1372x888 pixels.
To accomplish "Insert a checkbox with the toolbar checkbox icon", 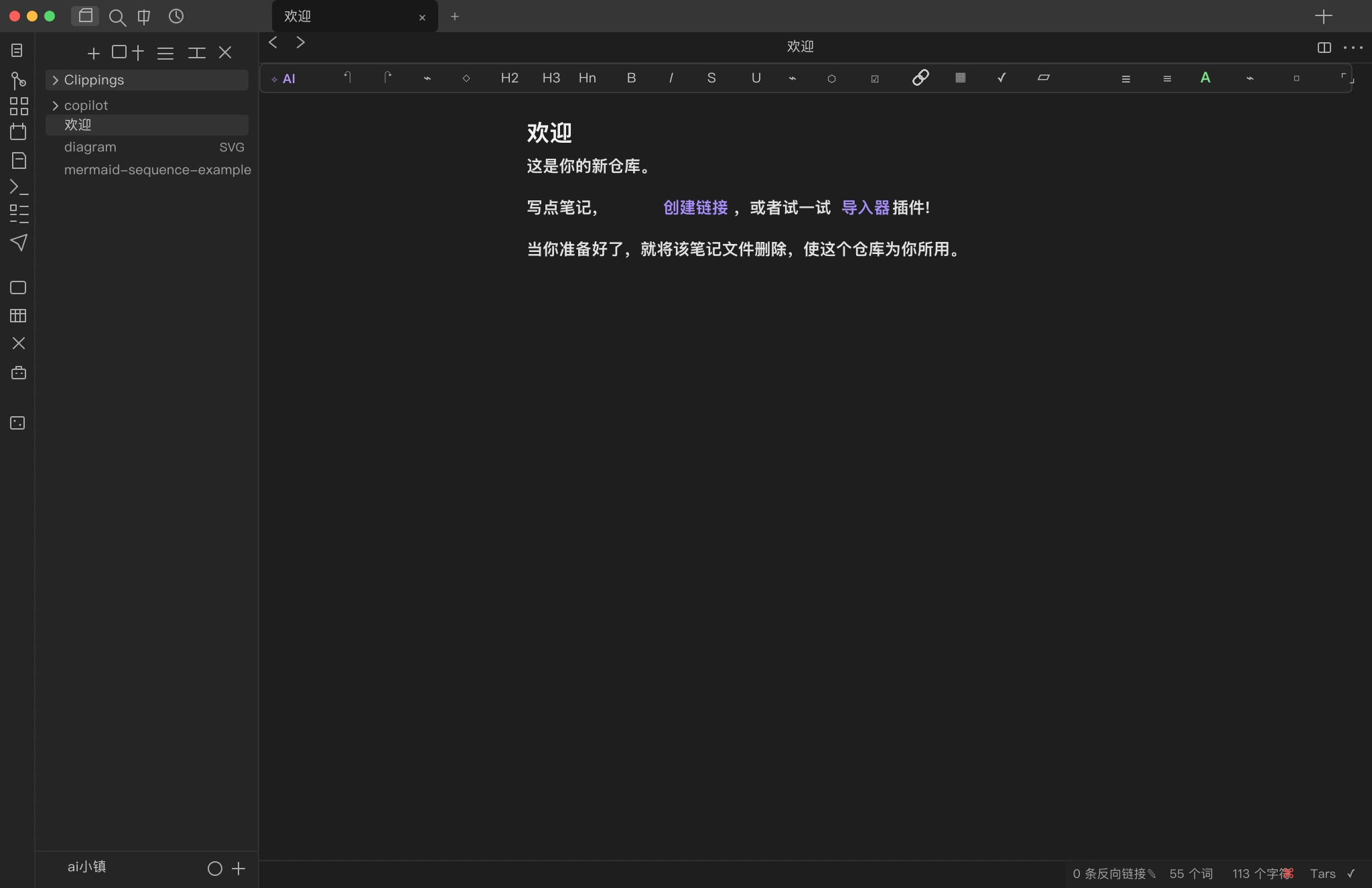I will [x=874, y=78].
